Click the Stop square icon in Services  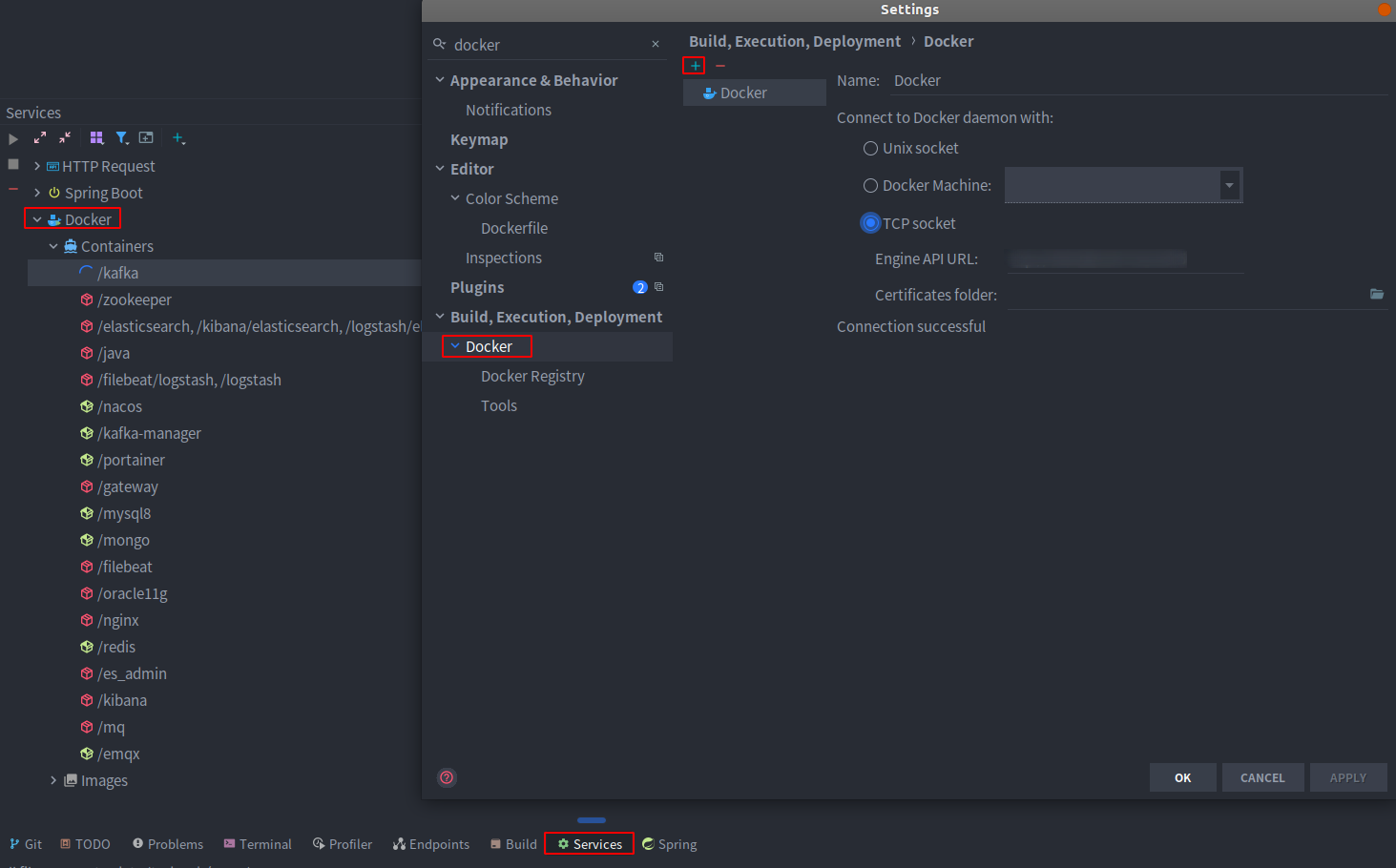pyautogui.click(x=13, y=164)
